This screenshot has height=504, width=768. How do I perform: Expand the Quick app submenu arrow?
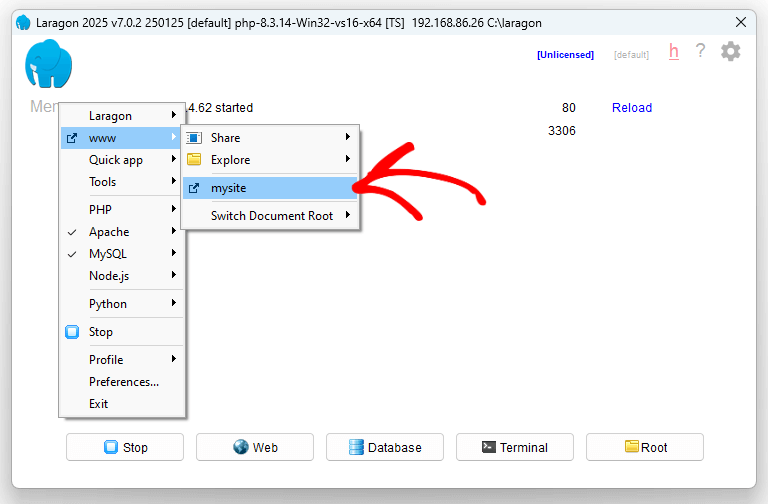(x=173, y=159)
